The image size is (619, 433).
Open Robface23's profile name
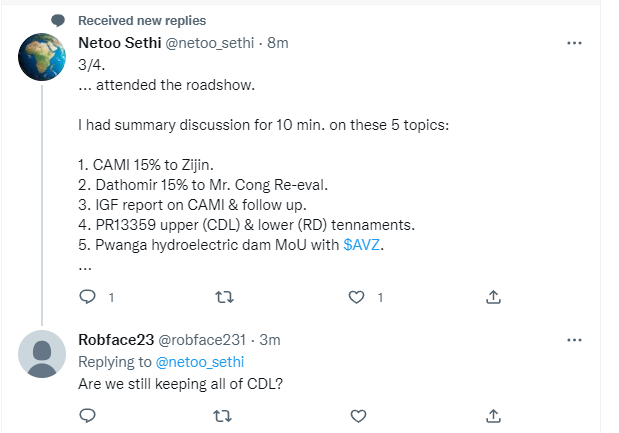point(116,340)
